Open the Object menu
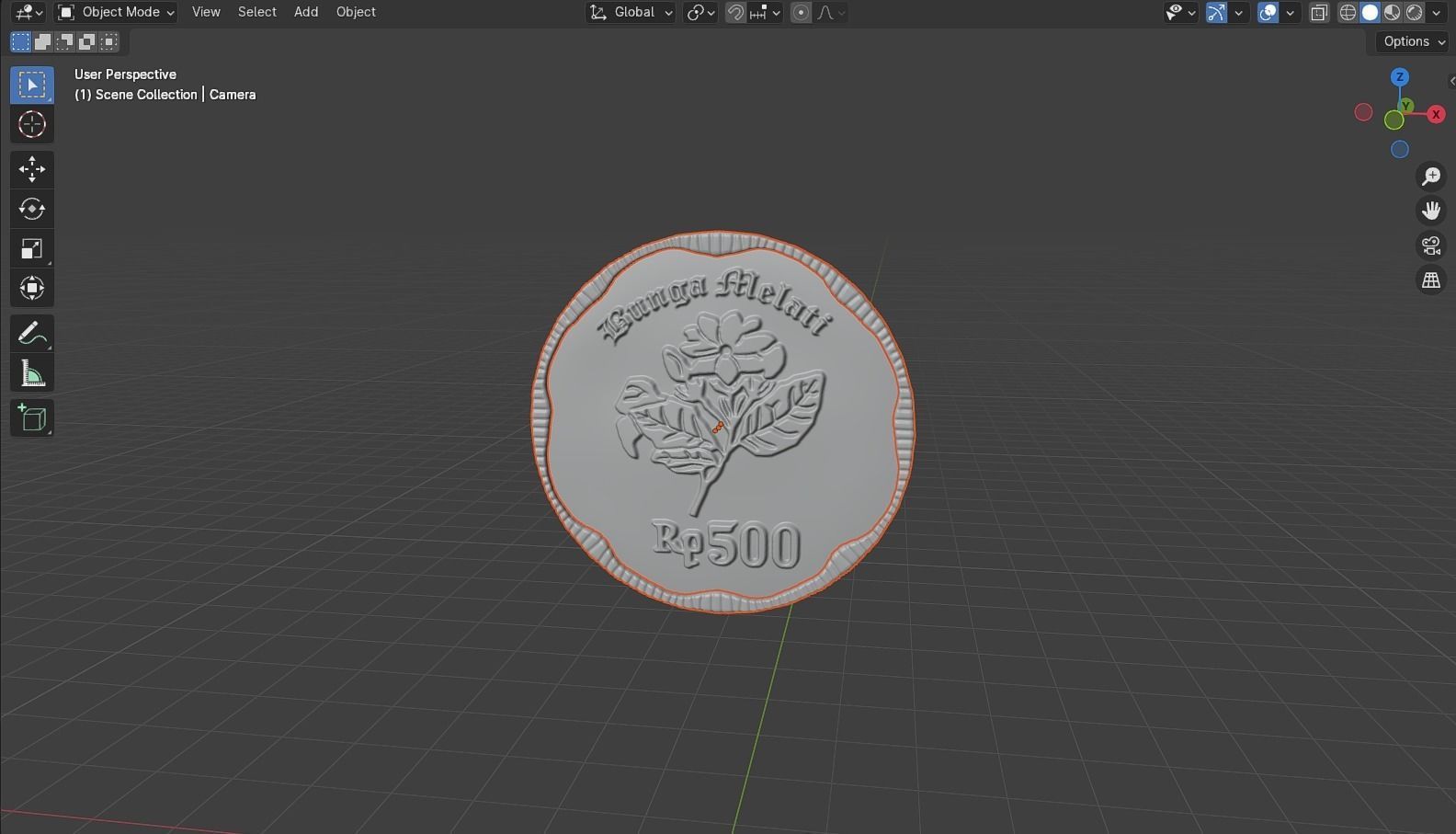This screenshot has width=1456, height=834. [356, 12]
